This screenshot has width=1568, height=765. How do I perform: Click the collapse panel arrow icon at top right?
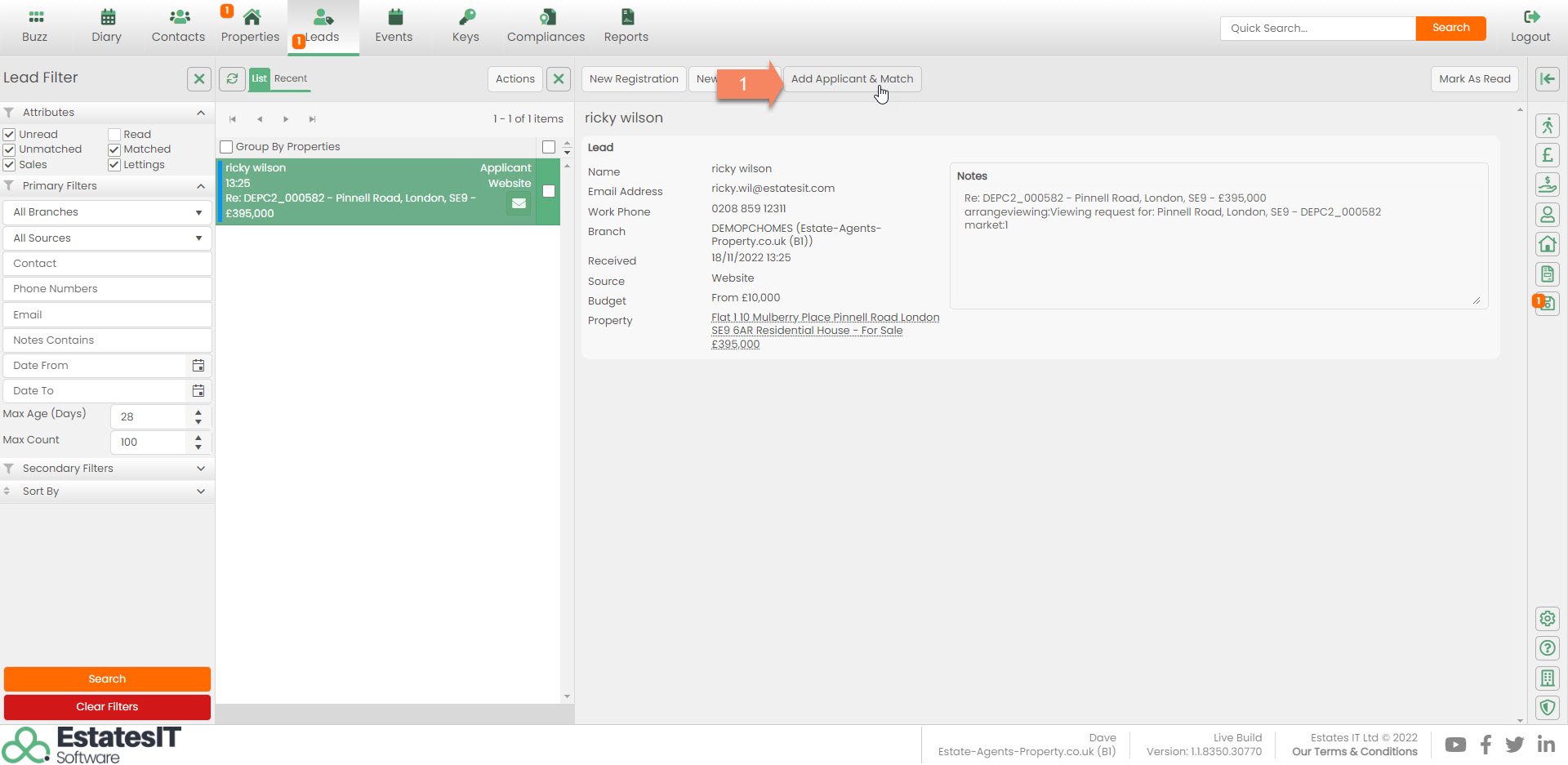pos(1547,78)
